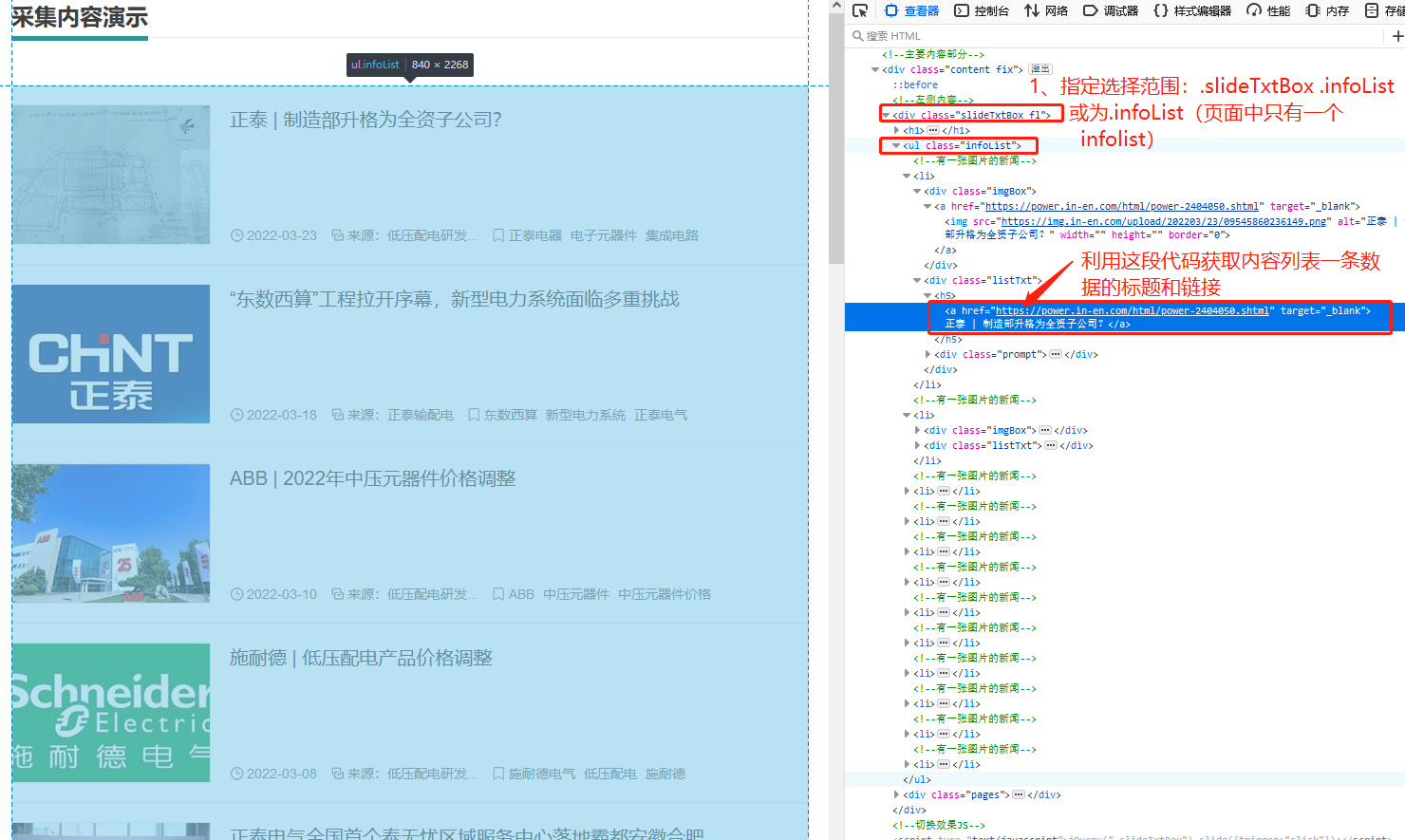Click the ellipsis badge inside the h1 node

[x=933, y=130]
